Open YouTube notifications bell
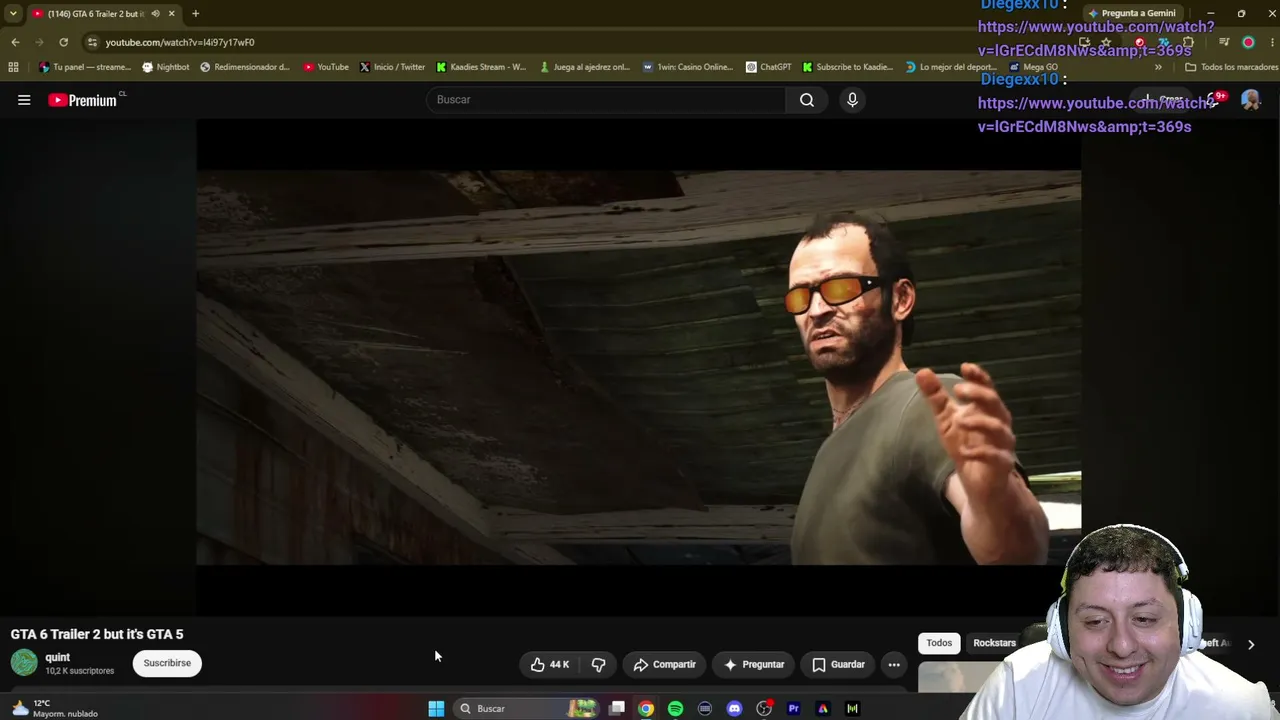The image size is (1280, 720). click(x=1213, y=100)
